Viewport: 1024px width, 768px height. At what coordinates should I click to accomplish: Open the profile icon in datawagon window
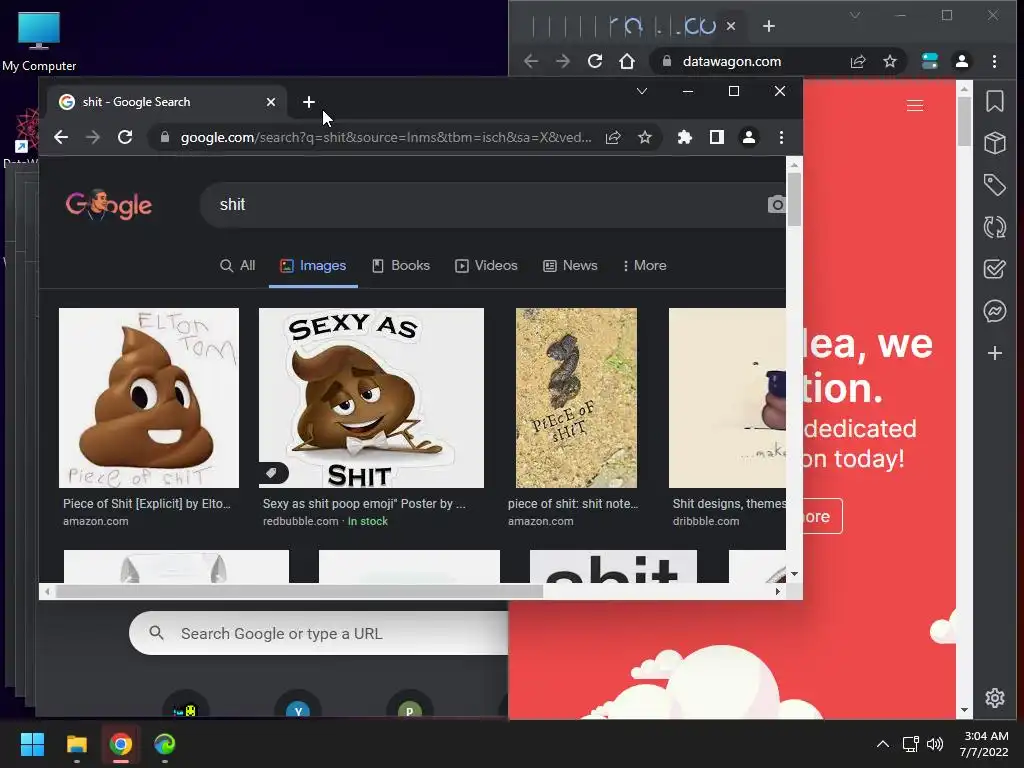click(961, 61)
